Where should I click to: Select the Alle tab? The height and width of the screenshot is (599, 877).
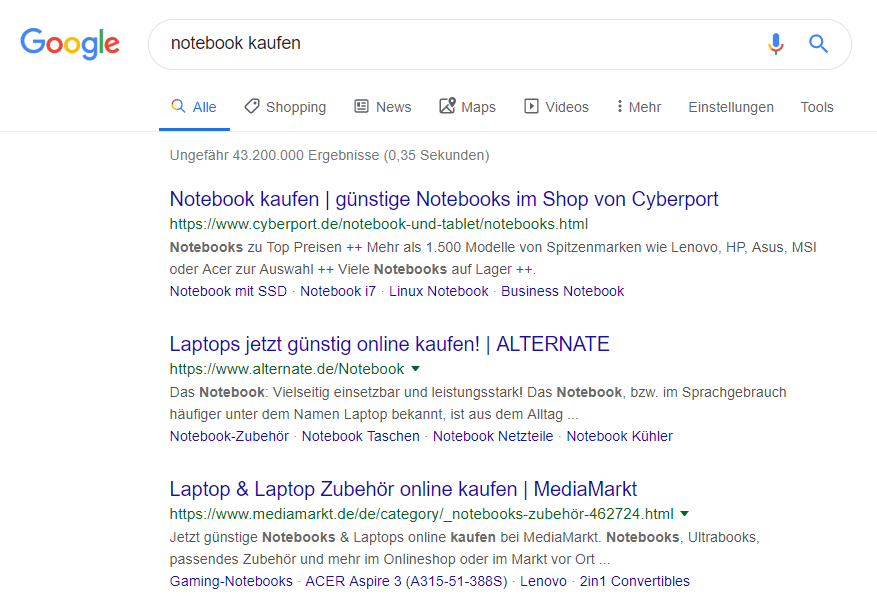pyautogui.click(x=194, y=107)
